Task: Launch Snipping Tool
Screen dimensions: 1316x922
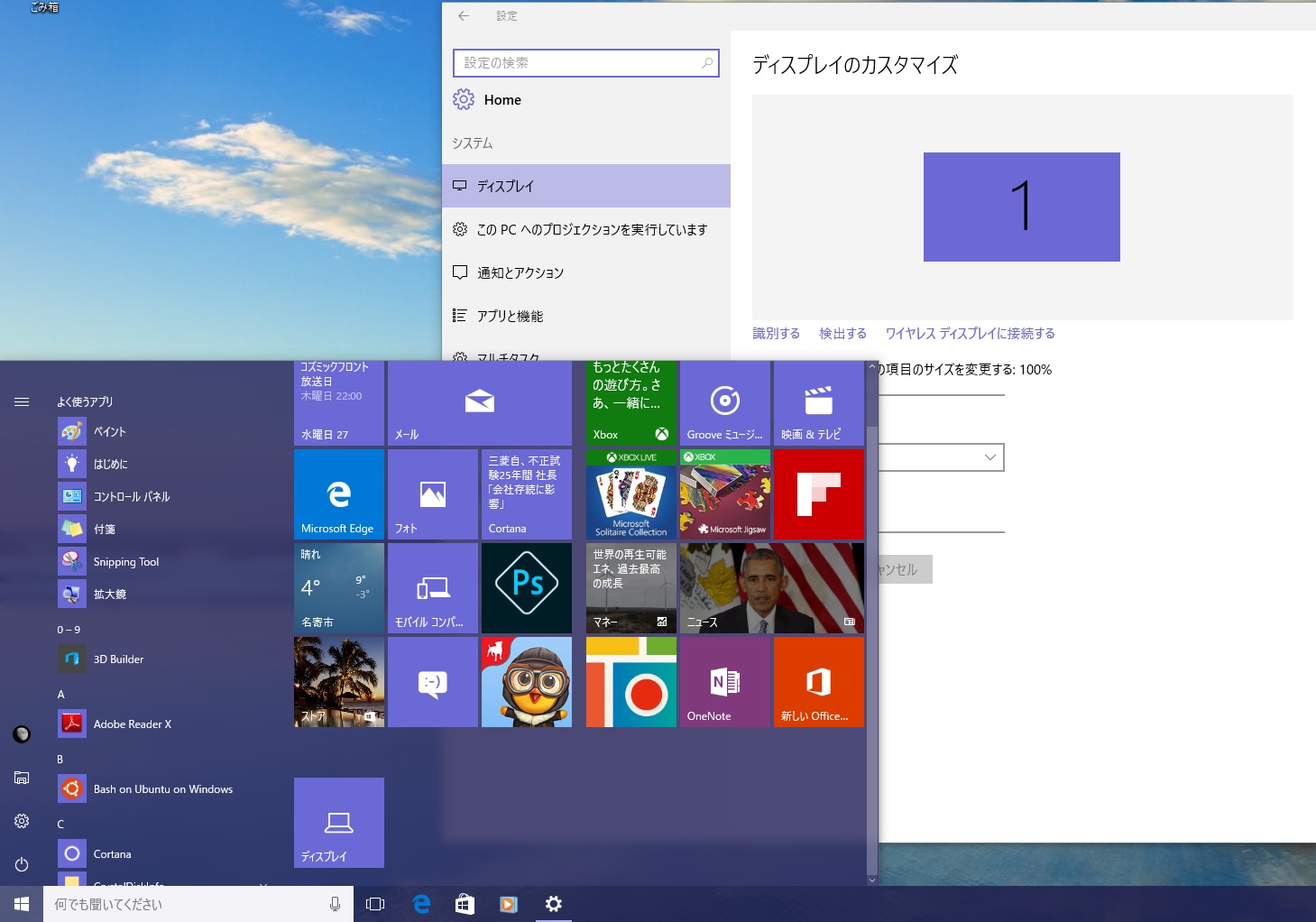Action: [162, 561]
